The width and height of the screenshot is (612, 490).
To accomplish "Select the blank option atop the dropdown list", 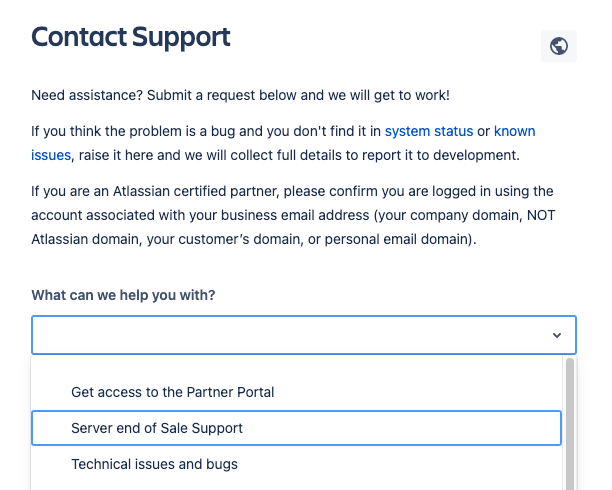I will [296, 365].
